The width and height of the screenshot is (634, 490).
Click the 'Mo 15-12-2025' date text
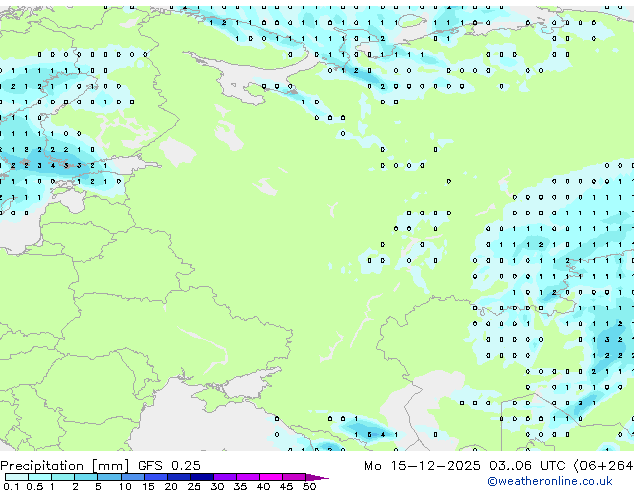[x=422, y=466]
